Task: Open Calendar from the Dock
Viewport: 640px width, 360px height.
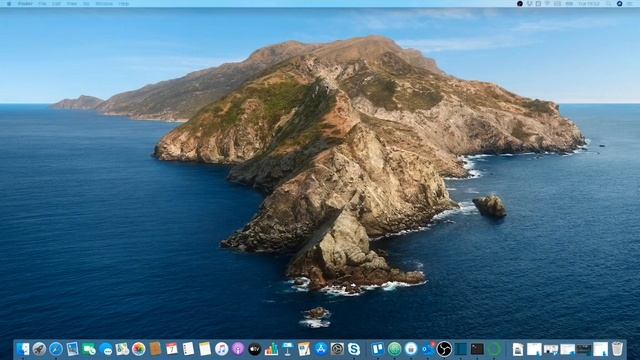Action: (x=172, y=349)
